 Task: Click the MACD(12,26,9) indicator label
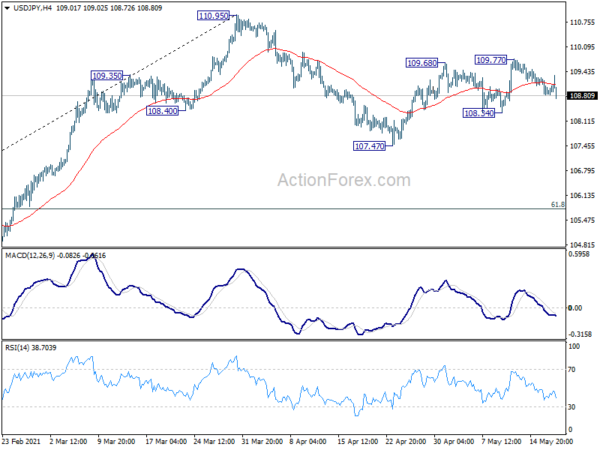click(30, 256)
